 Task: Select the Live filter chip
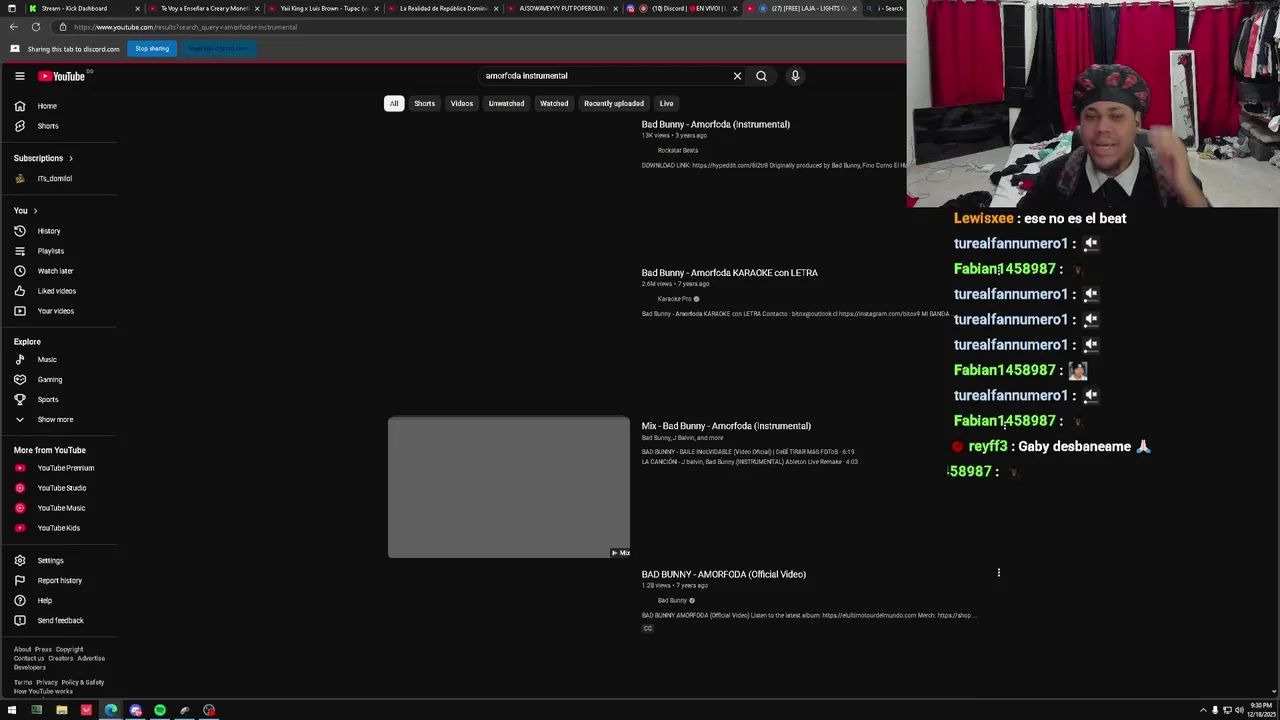pos(666,103)
